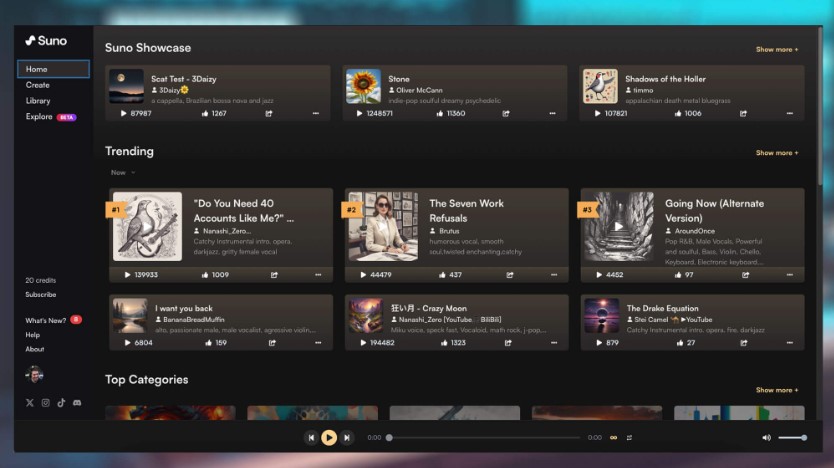Toggle the infinity loop button in player
The height and width of the screenshot is (468, 834).
tap(613, 438)
